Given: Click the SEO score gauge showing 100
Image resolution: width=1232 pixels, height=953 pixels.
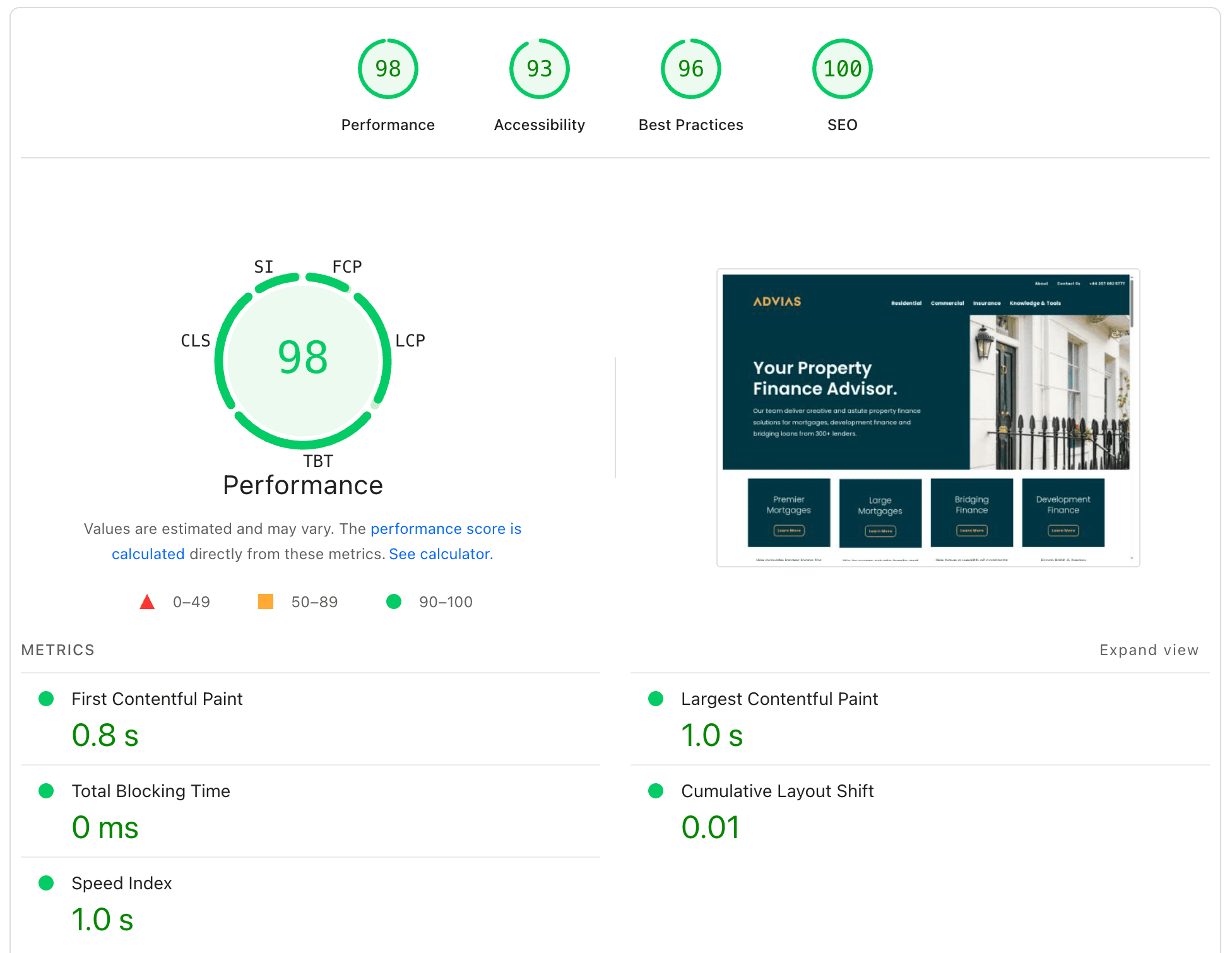Looking at the screenshot, I should tap(842, 69).
